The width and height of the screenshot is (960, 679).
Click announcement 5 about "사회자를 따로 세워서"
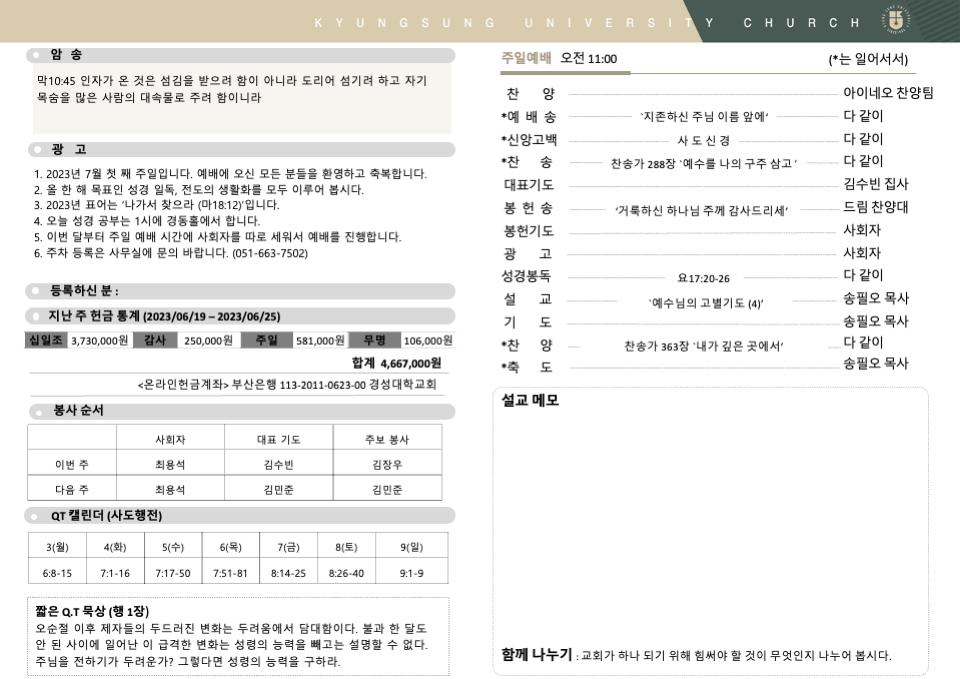click(217, 237)
